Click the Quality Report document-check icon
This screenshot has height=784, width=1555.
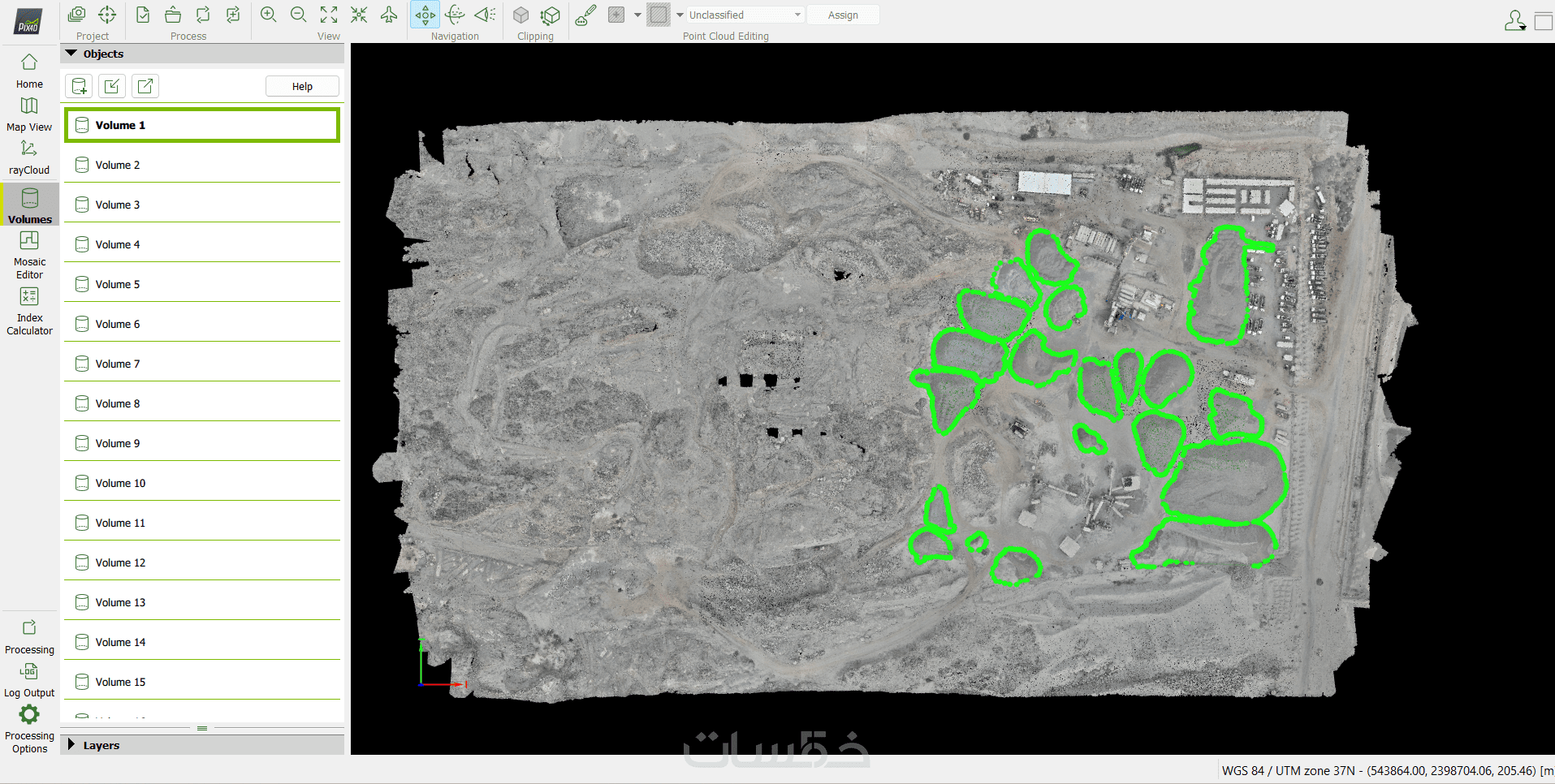point(143,15)
